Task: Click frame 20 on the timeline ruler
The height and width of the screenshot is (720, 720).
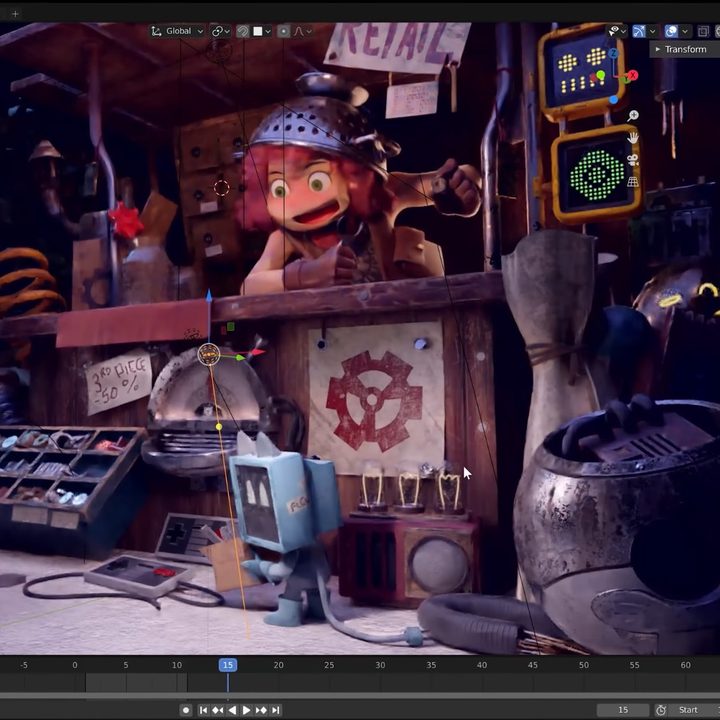Action: point(278,665)
